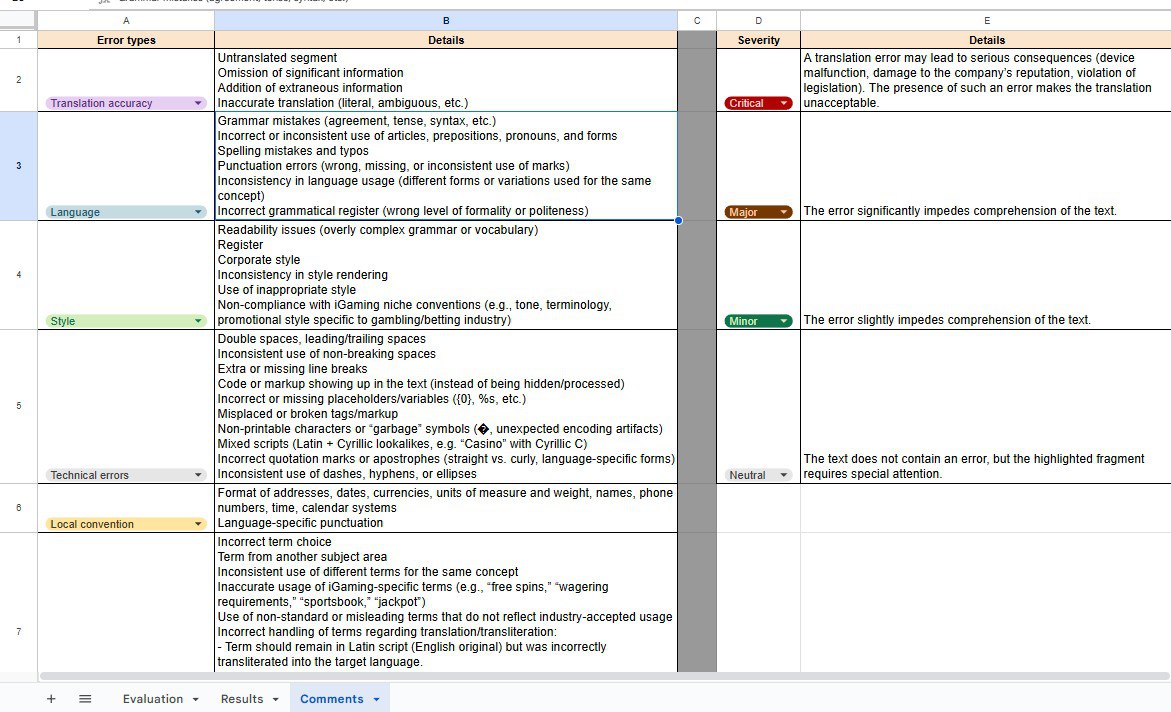
Task: Open the Major severity dropdown
Action: (784, 212)
